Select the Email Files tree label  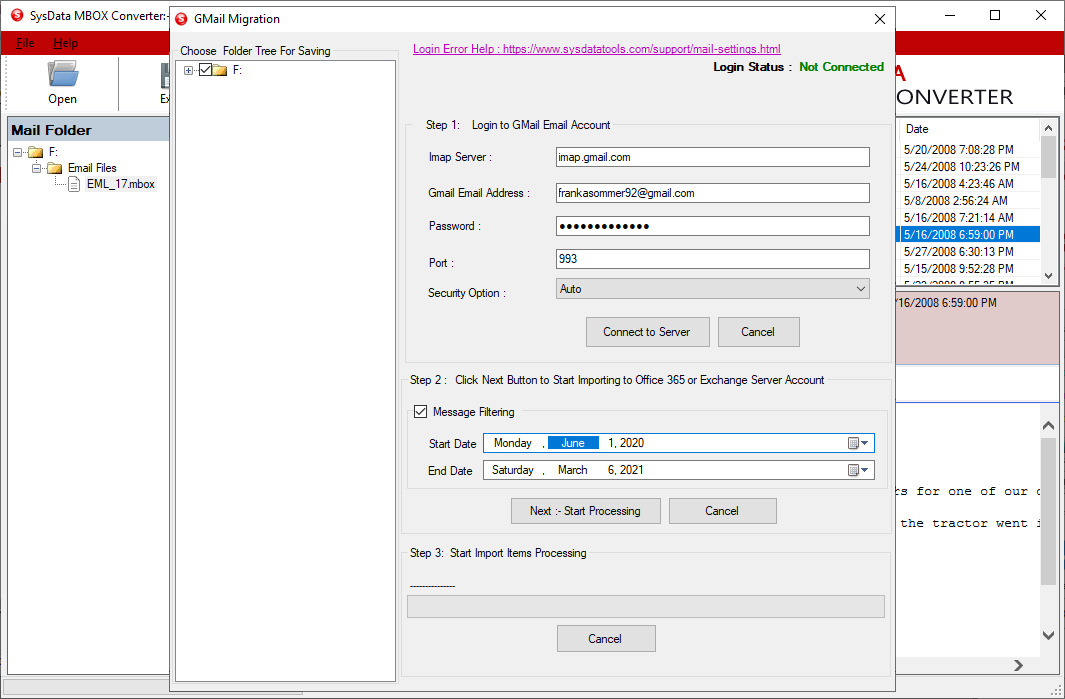pyautogui.click(x=92, y=168)
